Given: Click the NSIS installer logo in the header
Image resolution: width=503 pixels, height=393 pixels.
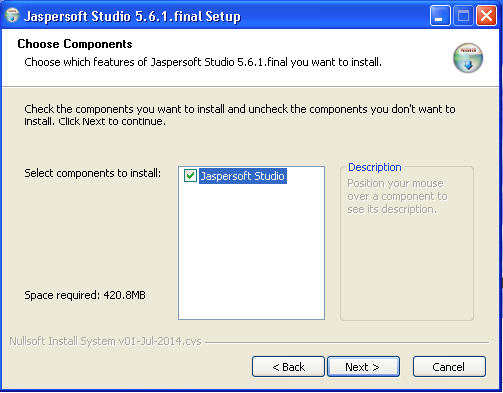Looking at the screenshot, I should (468, 58).
